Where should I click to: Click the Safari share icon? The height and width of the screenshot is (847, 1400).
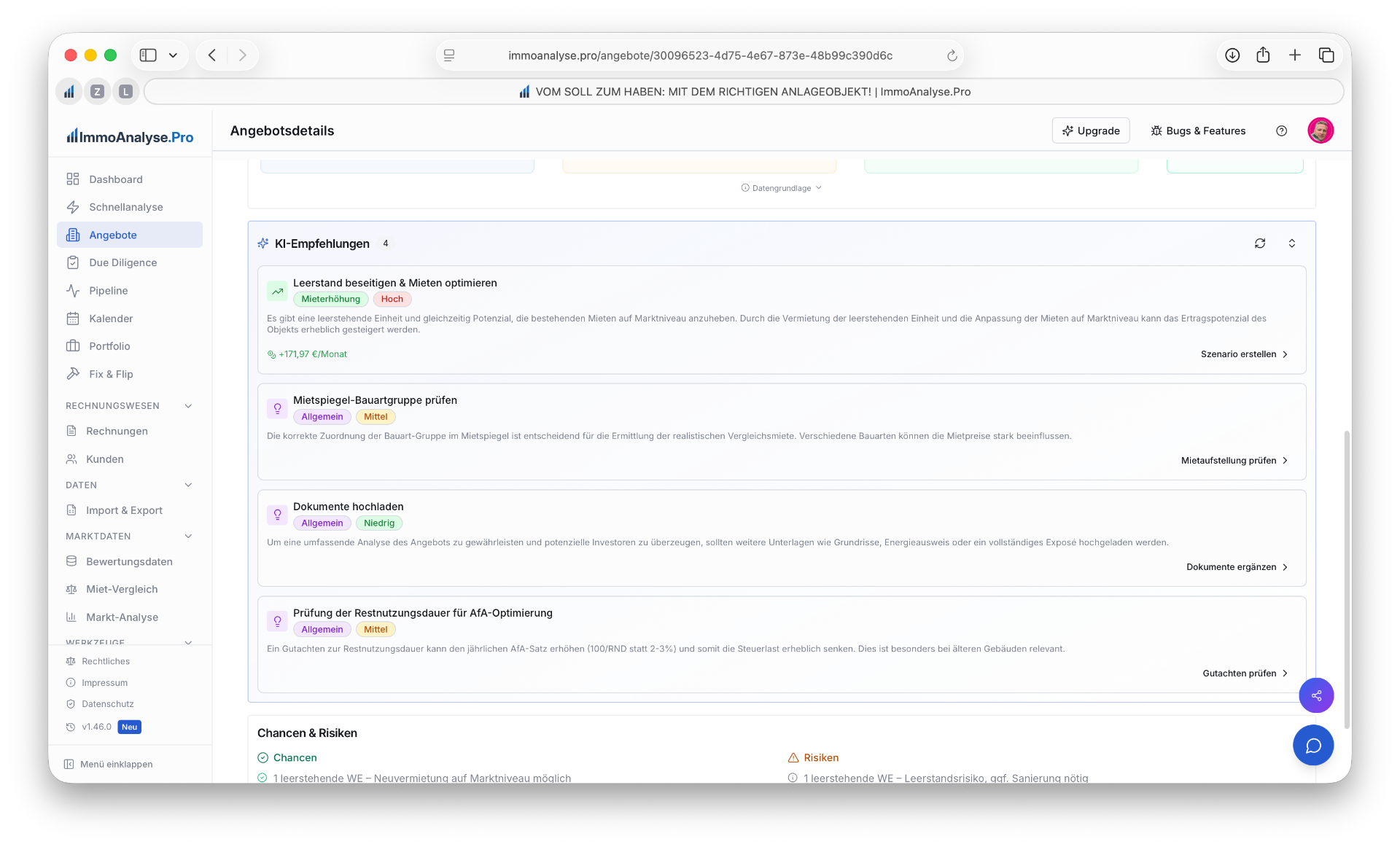(1263, 55)
